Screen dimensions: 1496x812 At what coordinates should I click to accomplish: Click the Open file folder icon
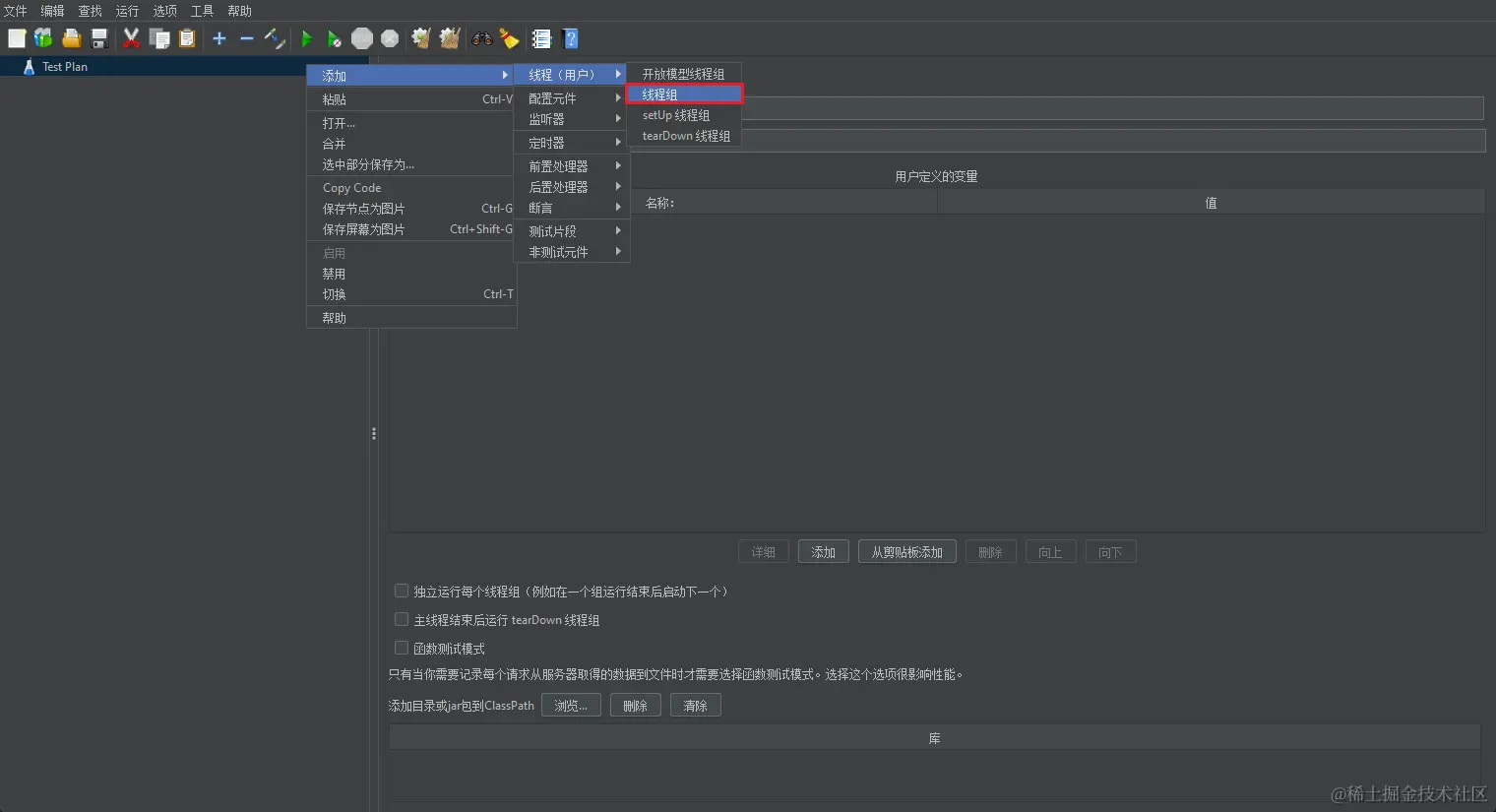[x=71, y=38]
